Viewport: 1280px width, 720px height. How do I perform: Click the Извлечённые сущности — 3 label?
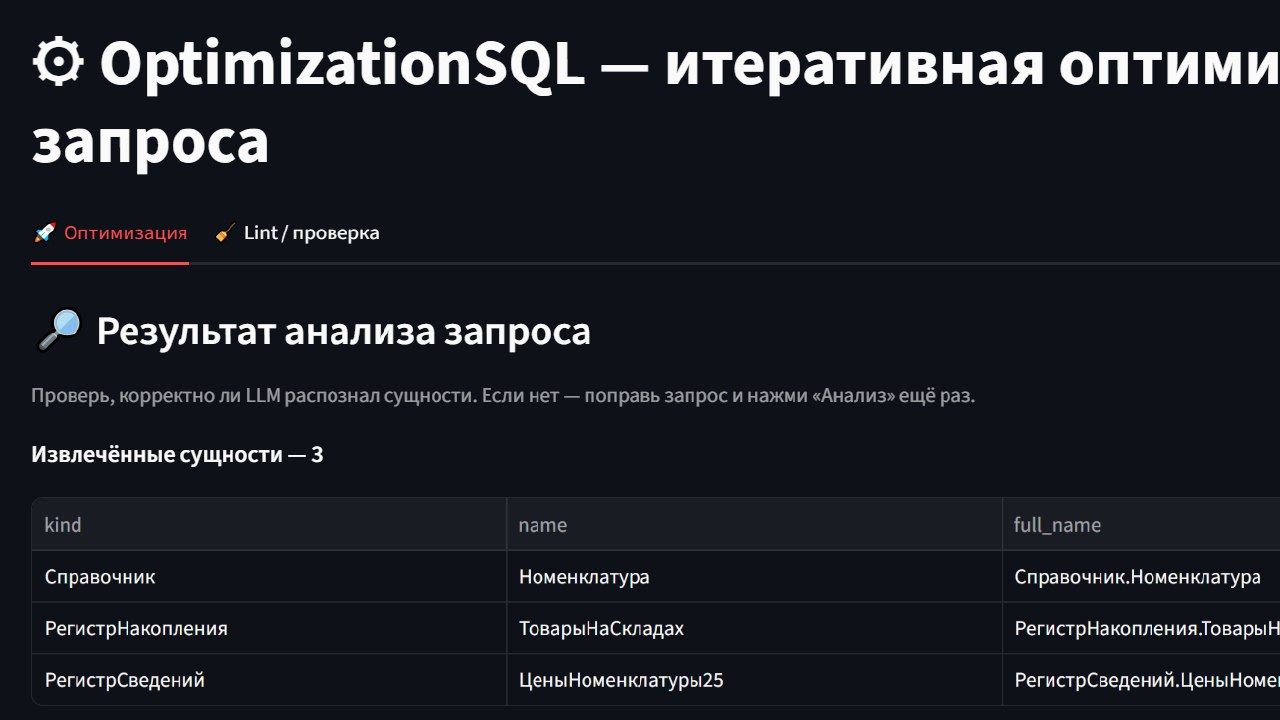point(177,455)
